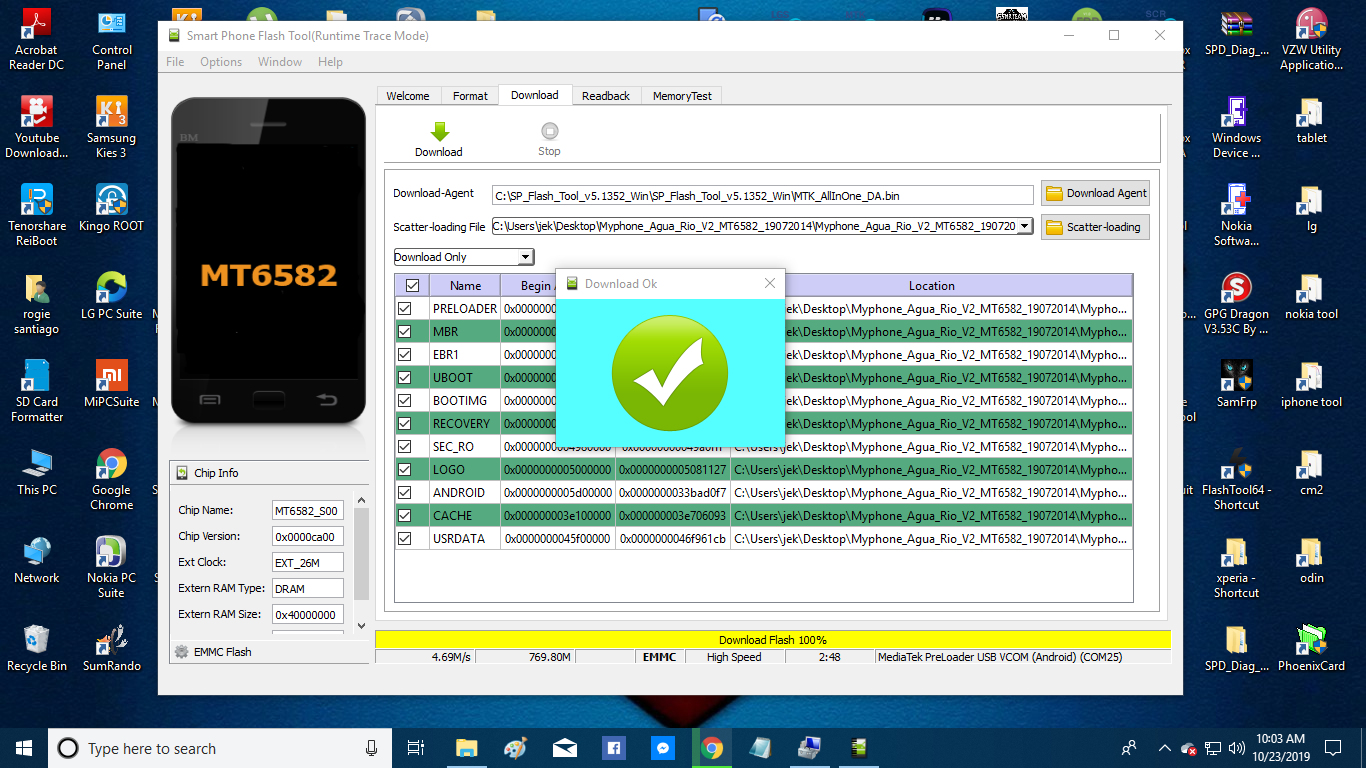Open File Explorer from the taskbar
This screenshot has width=1366, height=768.
(467, 748)
